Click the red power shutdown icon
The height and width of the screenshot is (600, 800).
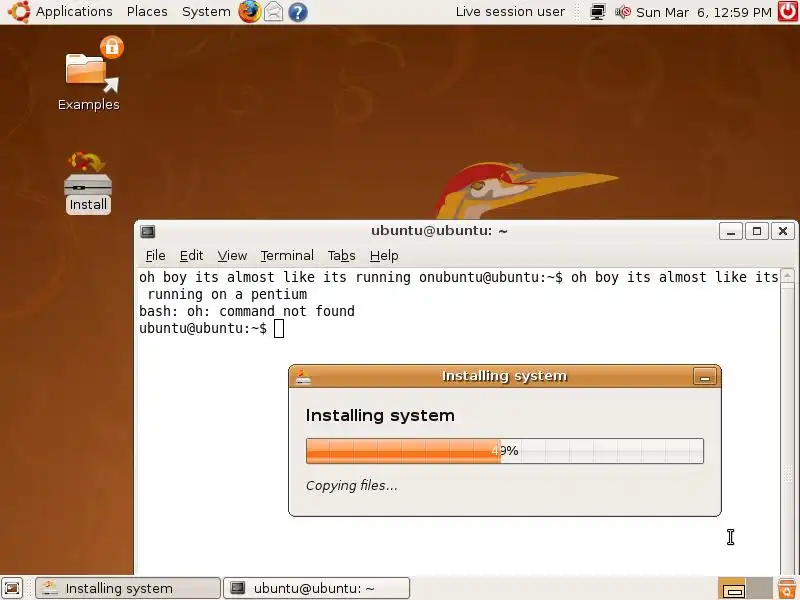[788, 12]
